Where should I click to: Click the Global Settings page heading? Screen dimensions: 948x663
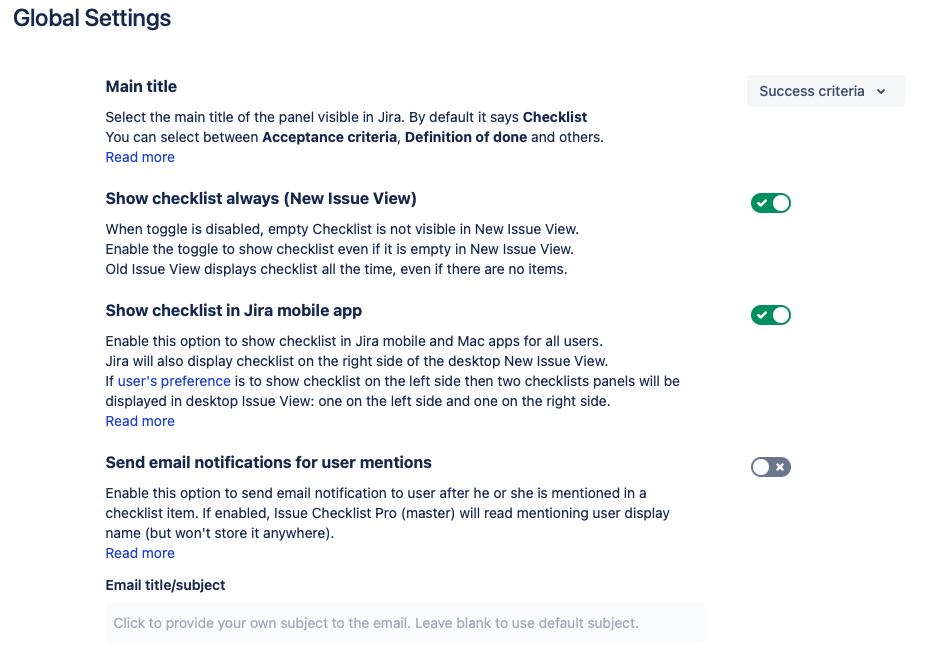(92, 18)
